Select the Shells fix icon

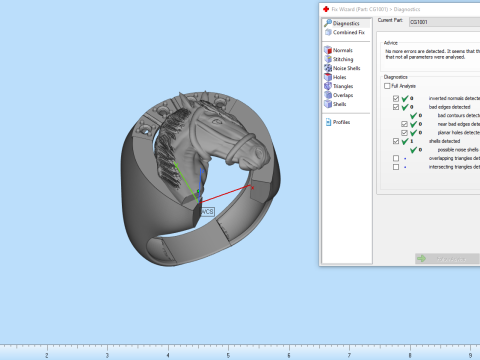tap(328, 104)
